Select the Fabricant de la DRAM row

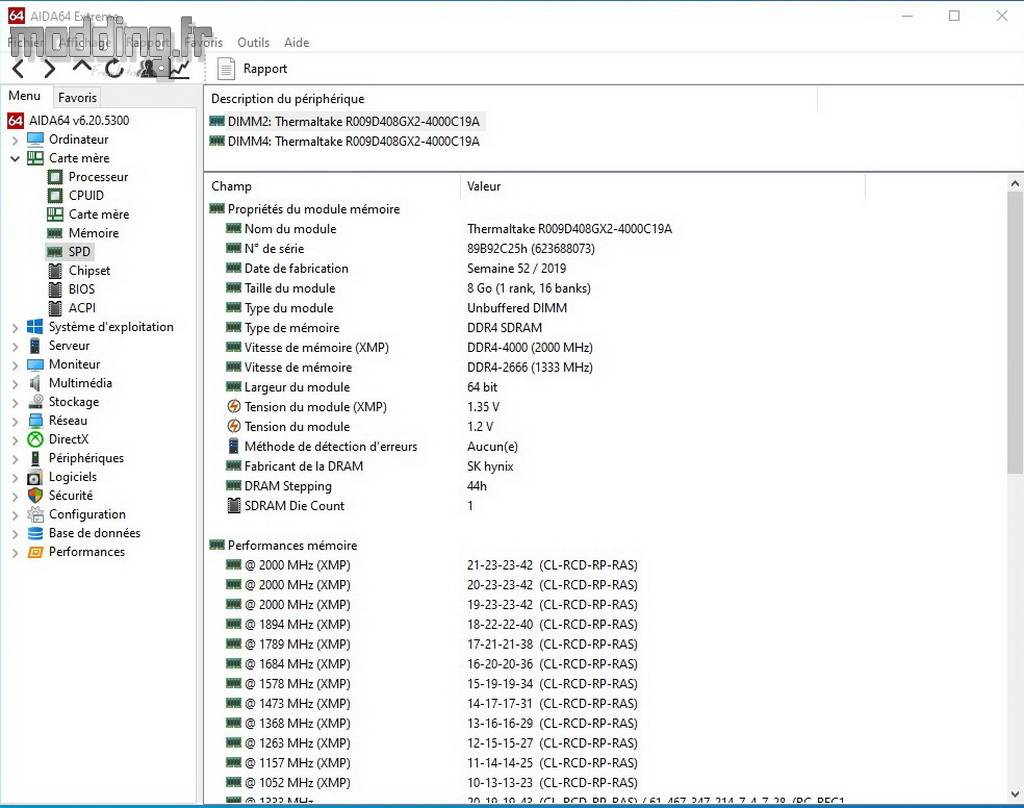click(370, 466)
